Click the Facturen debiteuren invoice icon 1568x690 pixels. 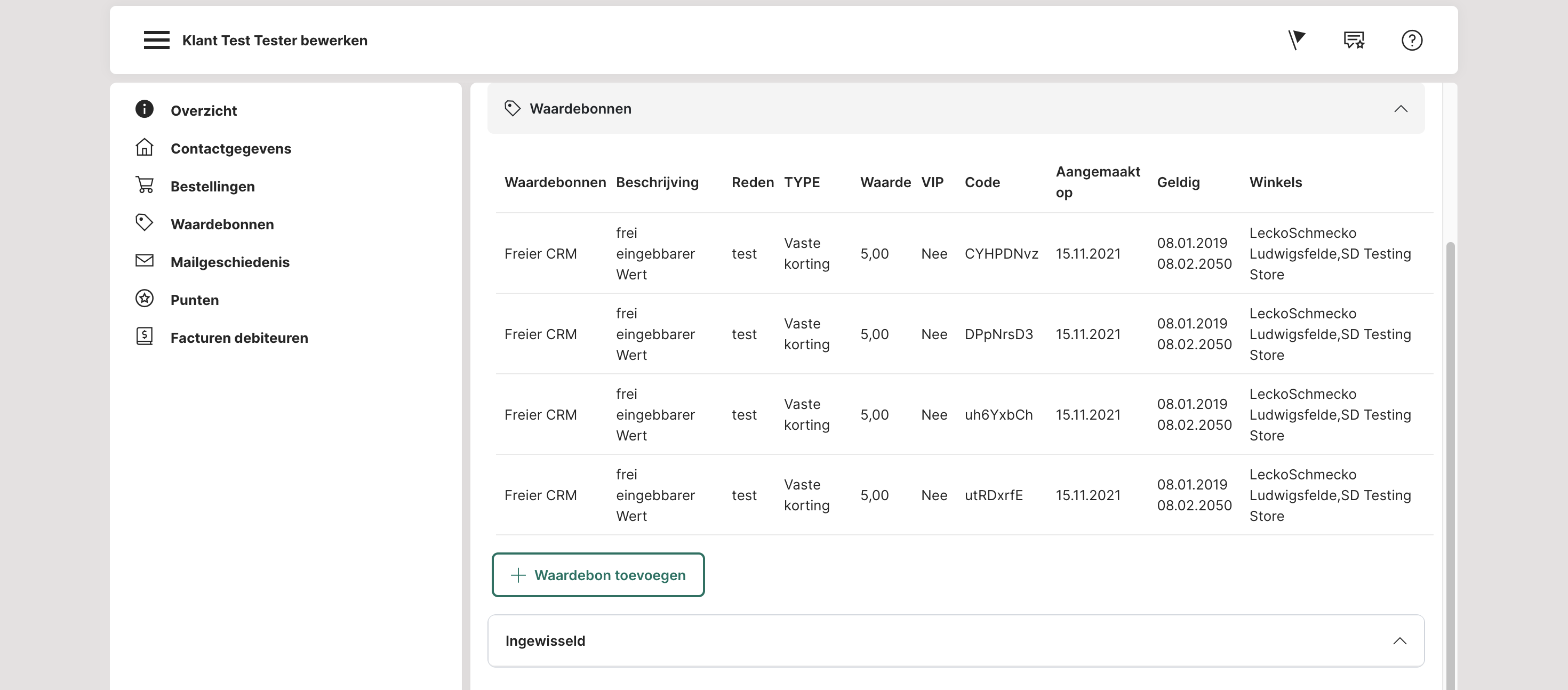click(144, 336)
